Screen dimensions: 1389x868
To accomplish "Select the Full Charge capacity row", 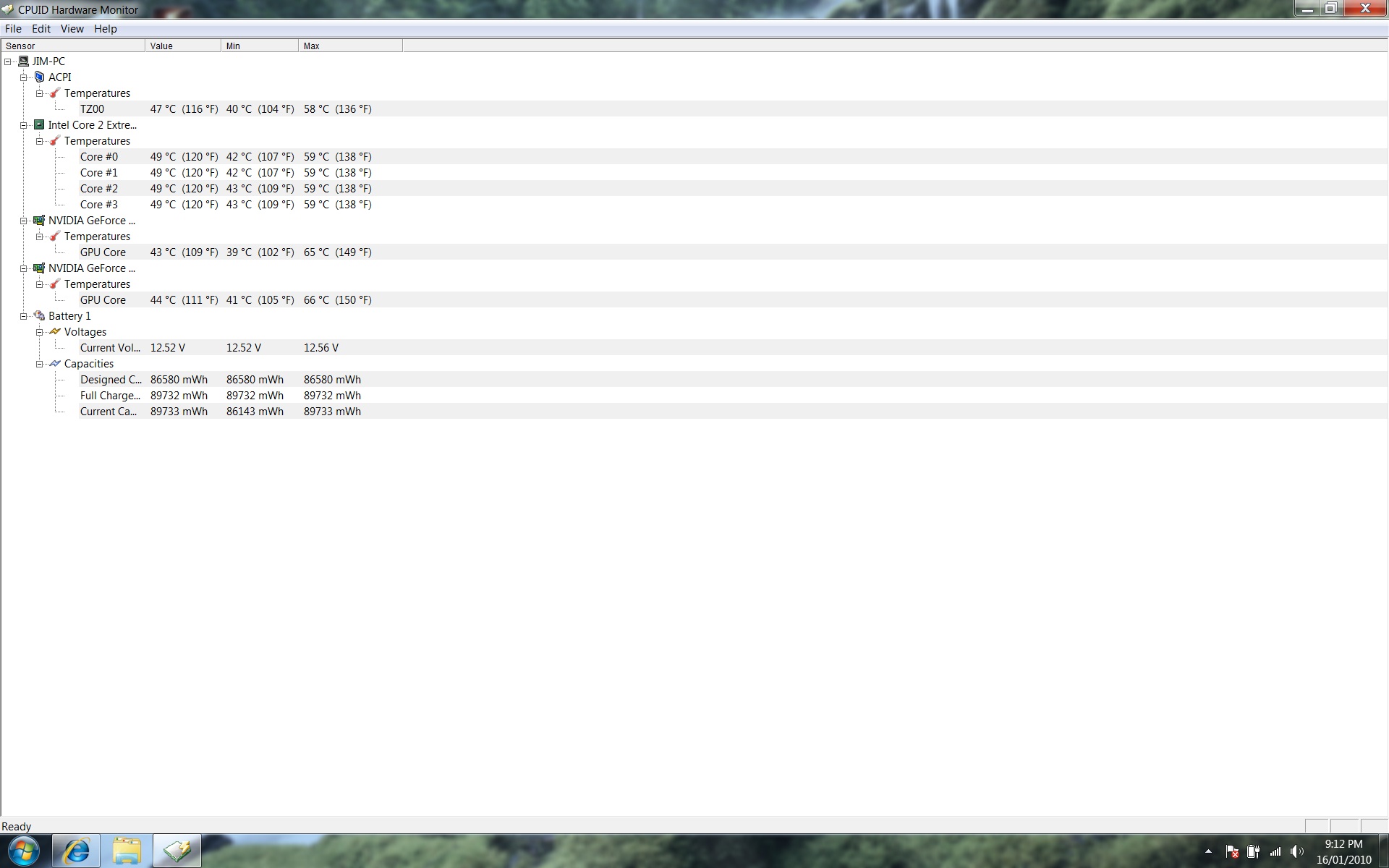I will 733,396.
